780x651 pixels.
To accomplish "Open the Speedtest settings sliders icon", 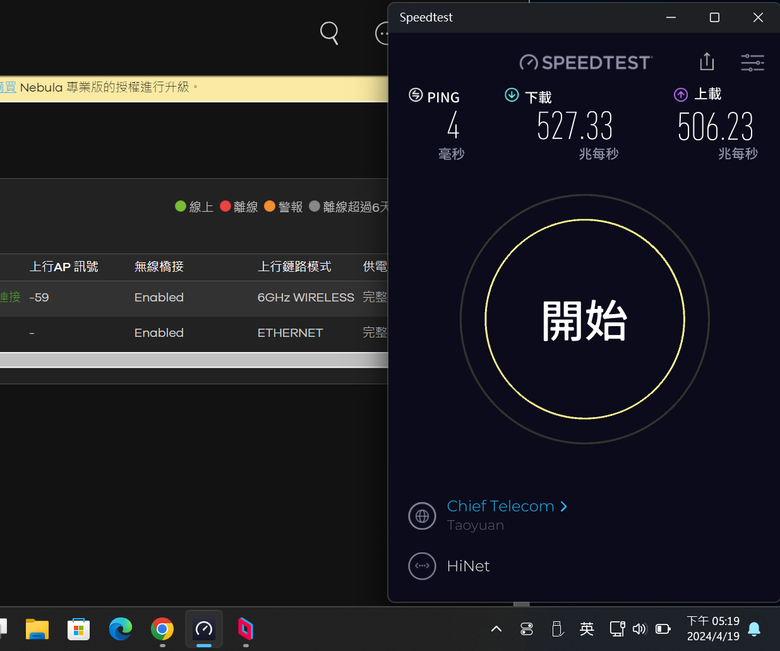I will pyautogui.click(x=752, y=63).
